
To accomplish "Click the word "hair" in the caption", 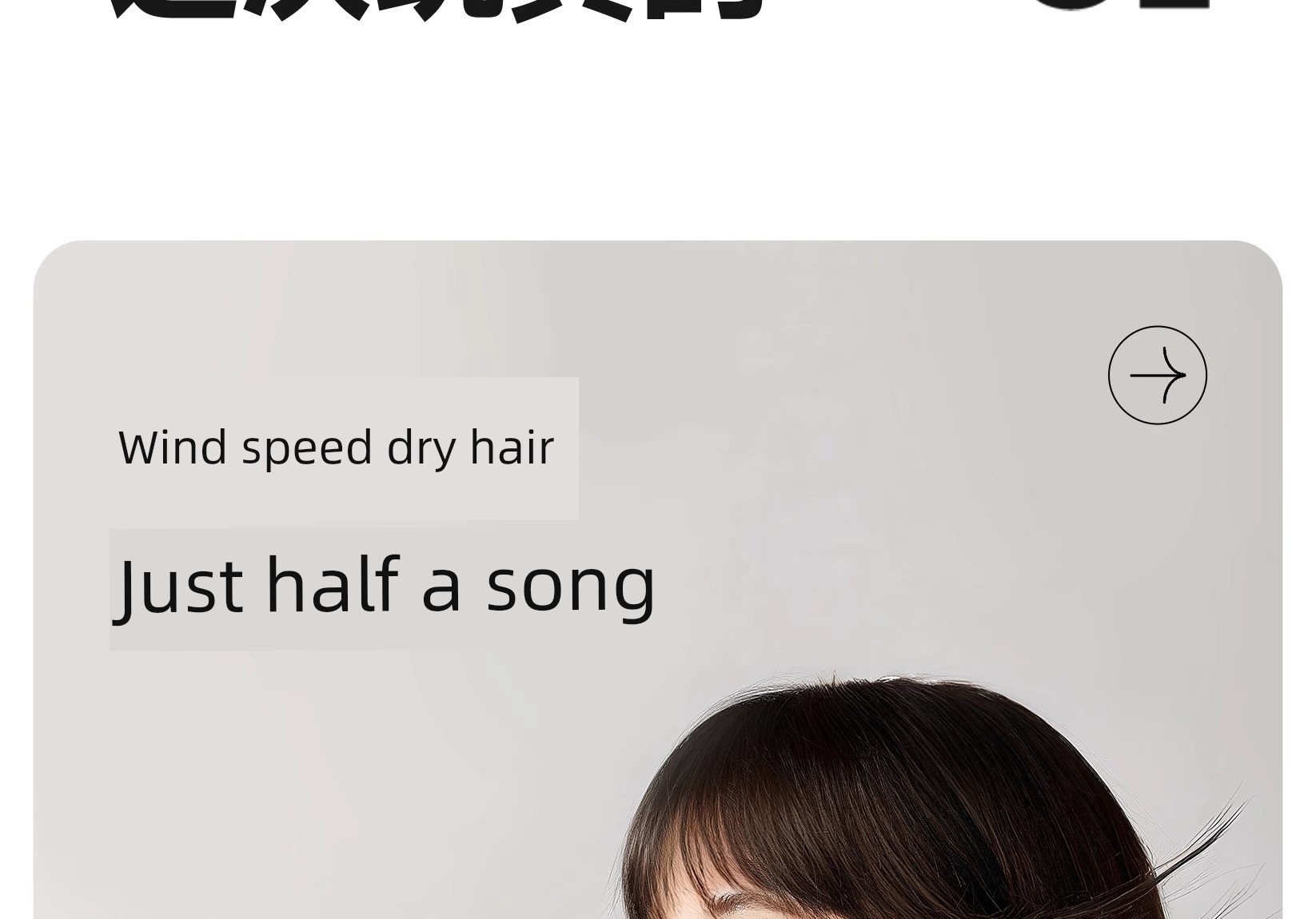I will click(x=512, y=447).
